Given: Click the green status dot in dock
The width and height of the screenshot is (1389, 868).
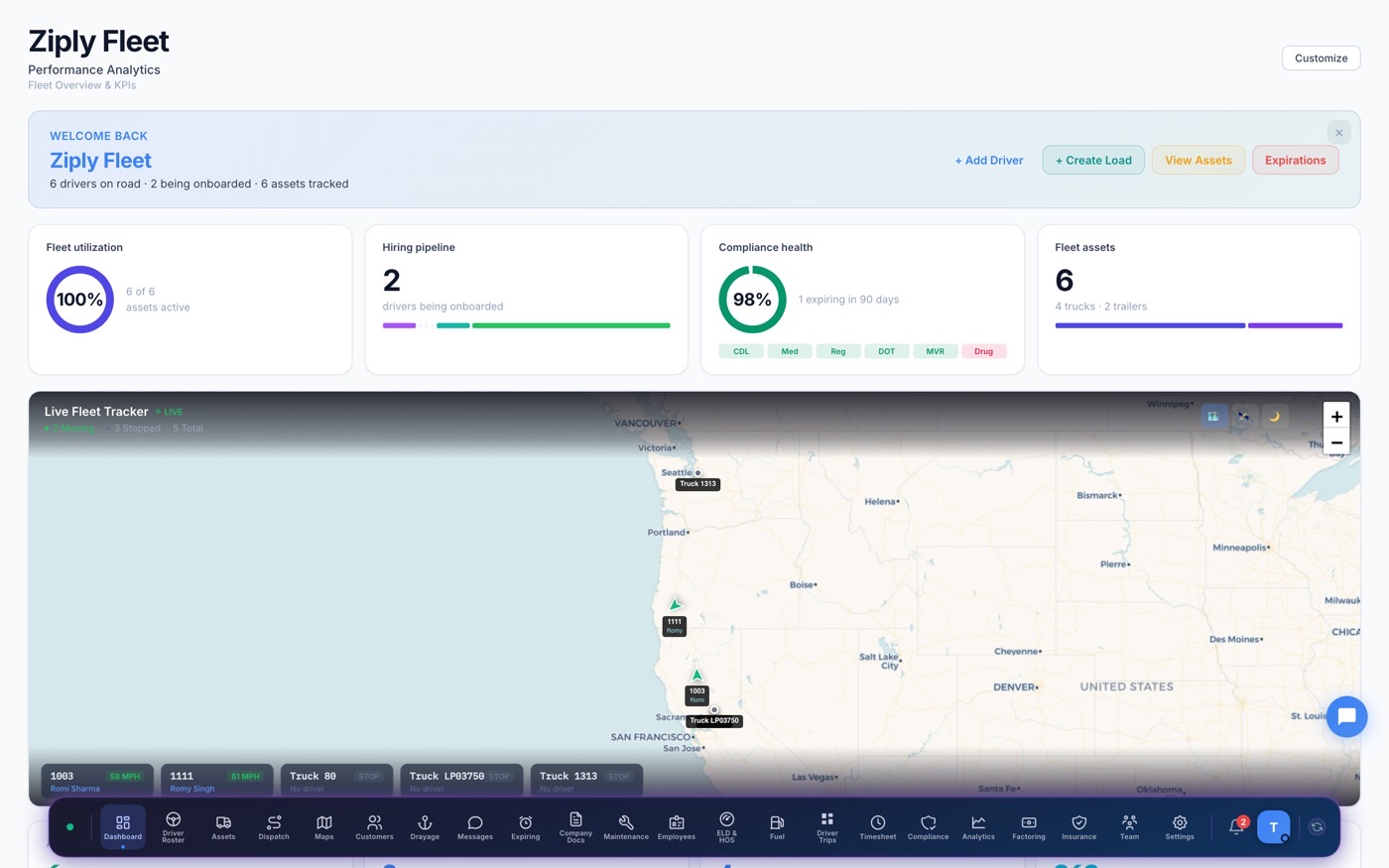Looking at the screenshot, I should click(69, 826).
